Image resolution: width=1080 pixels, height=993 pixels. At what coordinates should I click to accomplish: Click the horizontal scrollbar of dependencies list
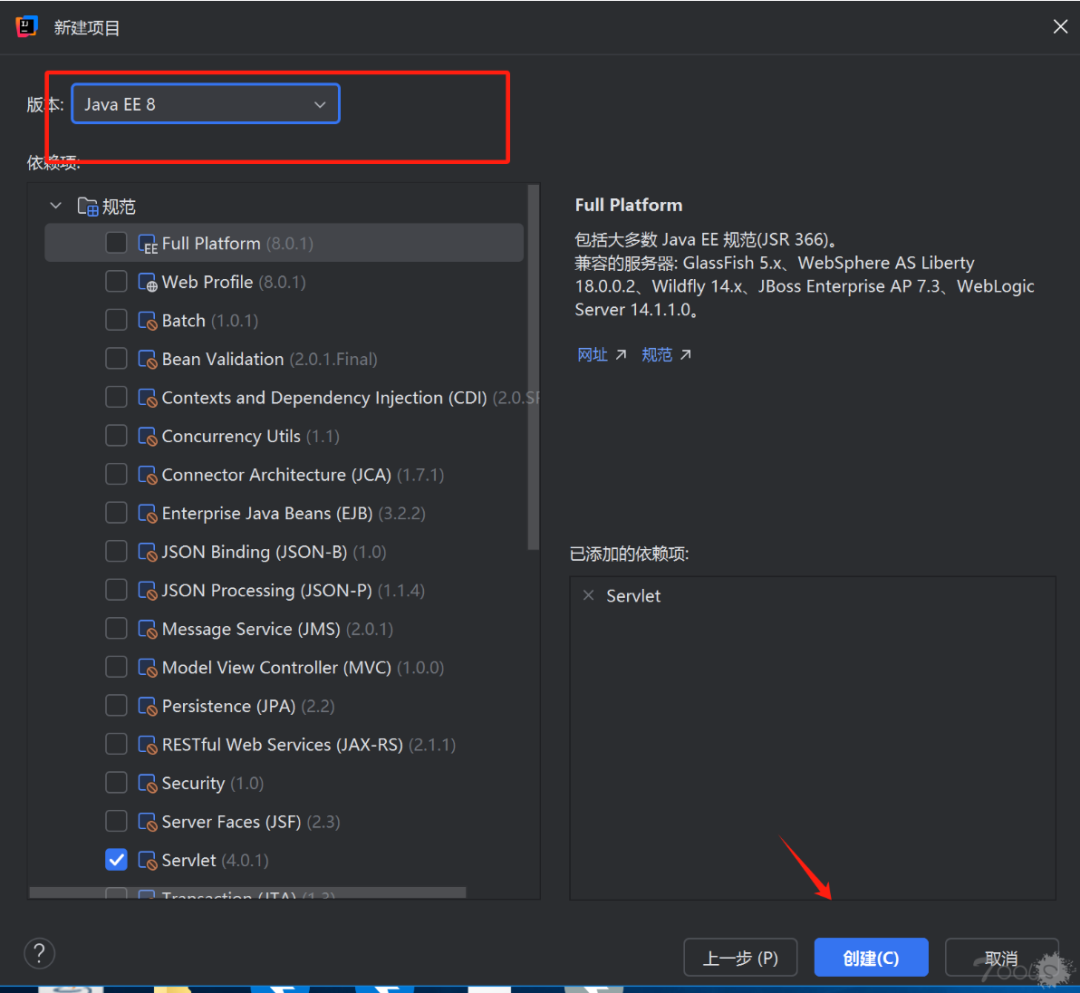click(x=248, y=892)
